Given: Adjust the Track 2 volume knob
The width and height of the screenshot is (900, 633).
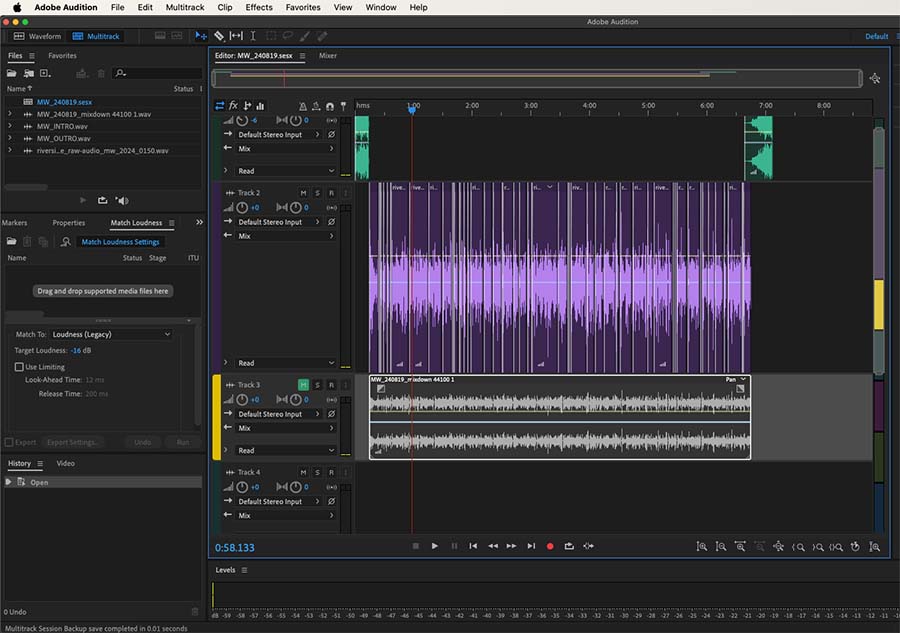Looking at the screenshot, I should click(x=242, y=207).
